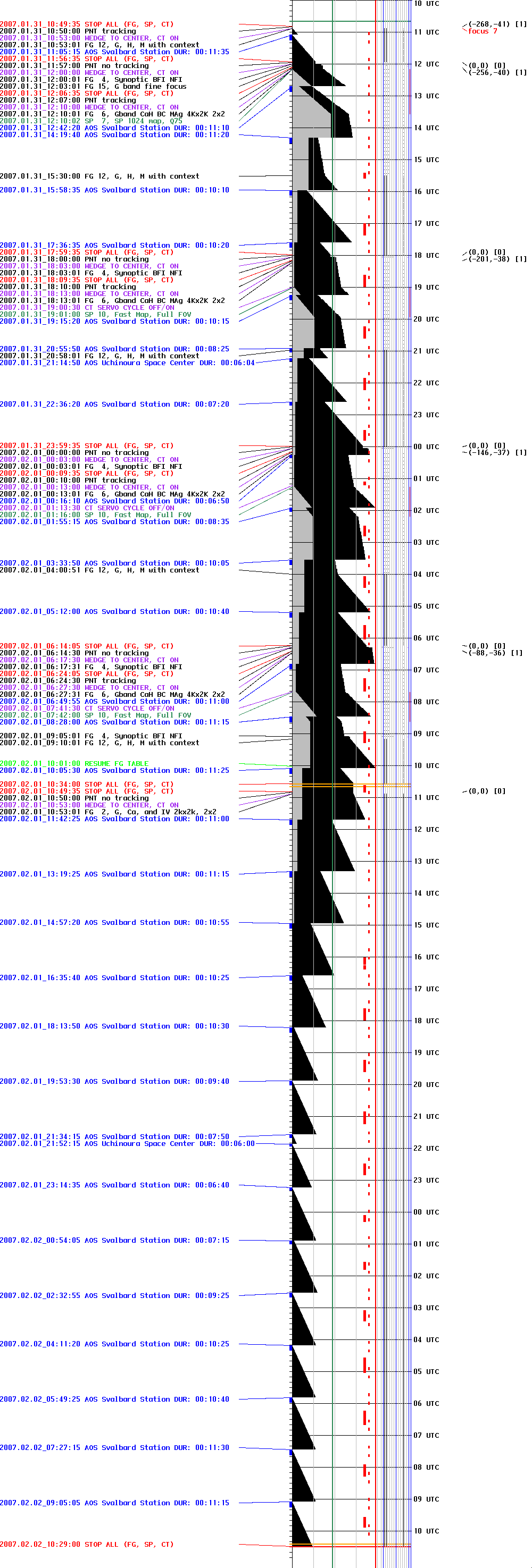Click the 2007.02.01_09:05:01 Synoptic BFI NFI entry
This screenshot has height=1568, width=532.
tap(91, 736)
